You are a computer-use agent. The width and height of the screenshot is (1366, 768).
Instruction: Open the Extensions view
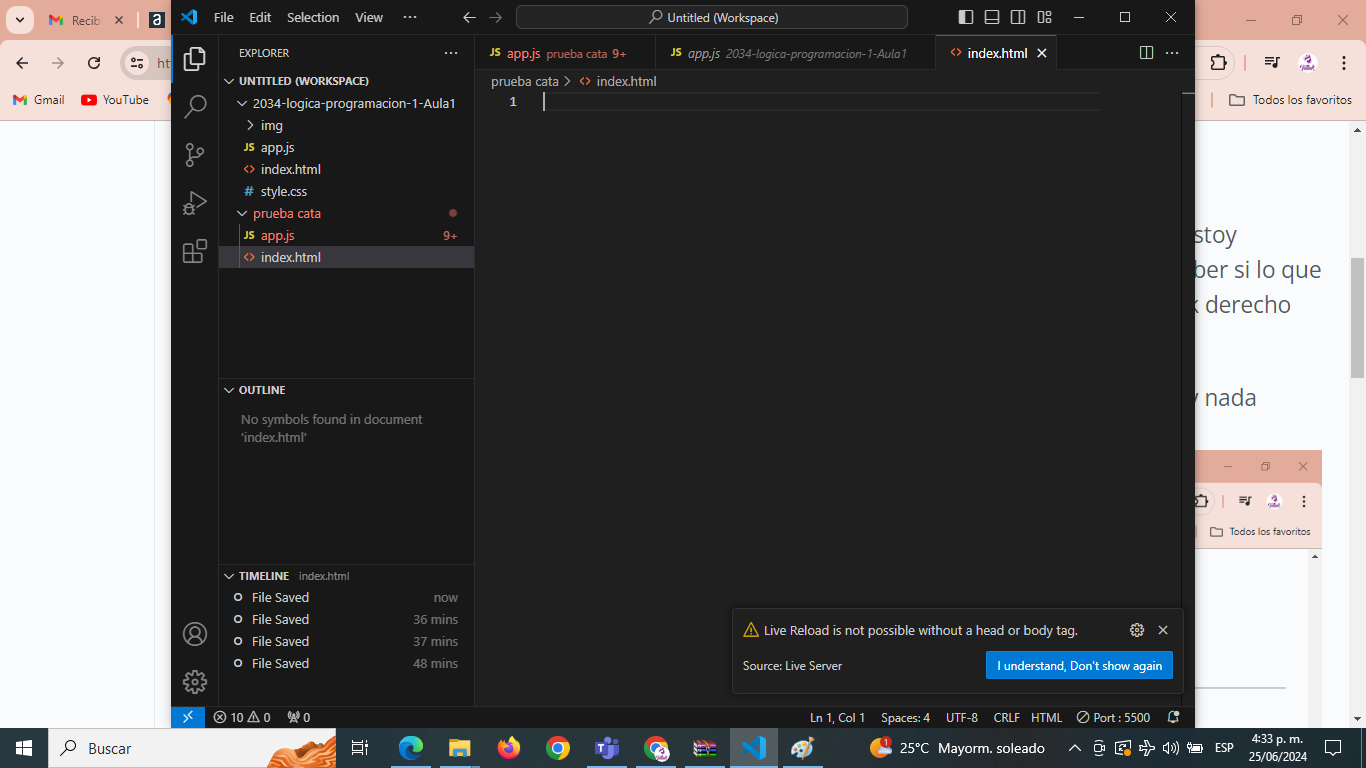pos(195,251)
